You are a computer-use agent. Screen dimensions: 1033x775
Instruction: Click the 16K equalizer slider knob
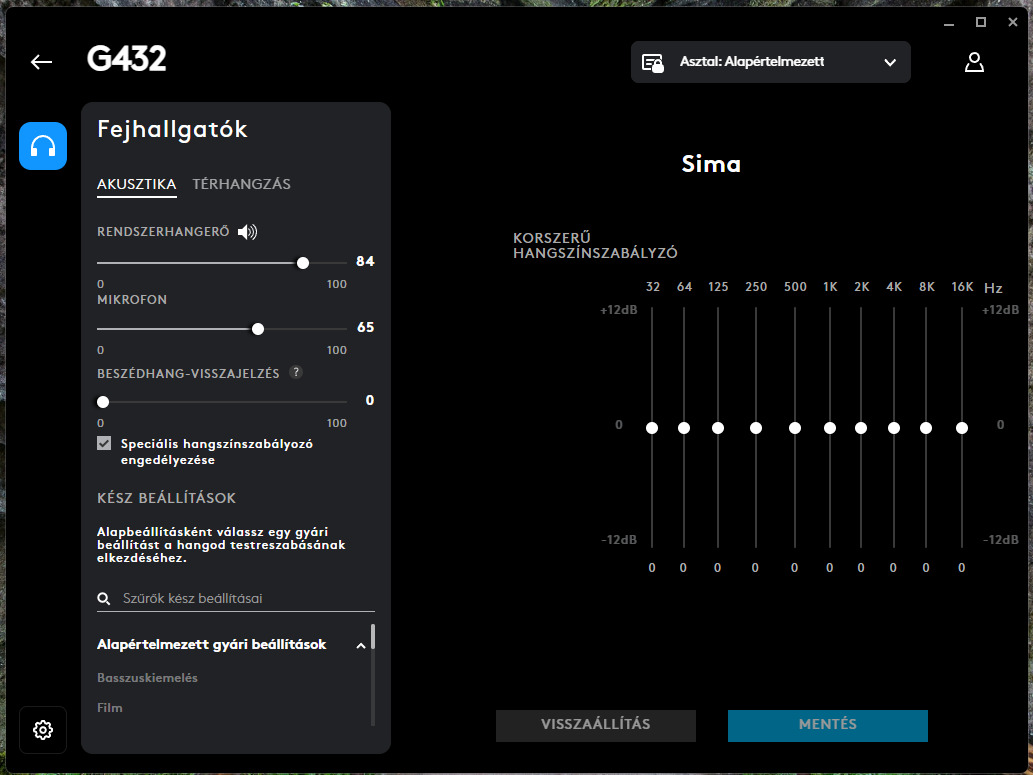click(x=962, y=428)
